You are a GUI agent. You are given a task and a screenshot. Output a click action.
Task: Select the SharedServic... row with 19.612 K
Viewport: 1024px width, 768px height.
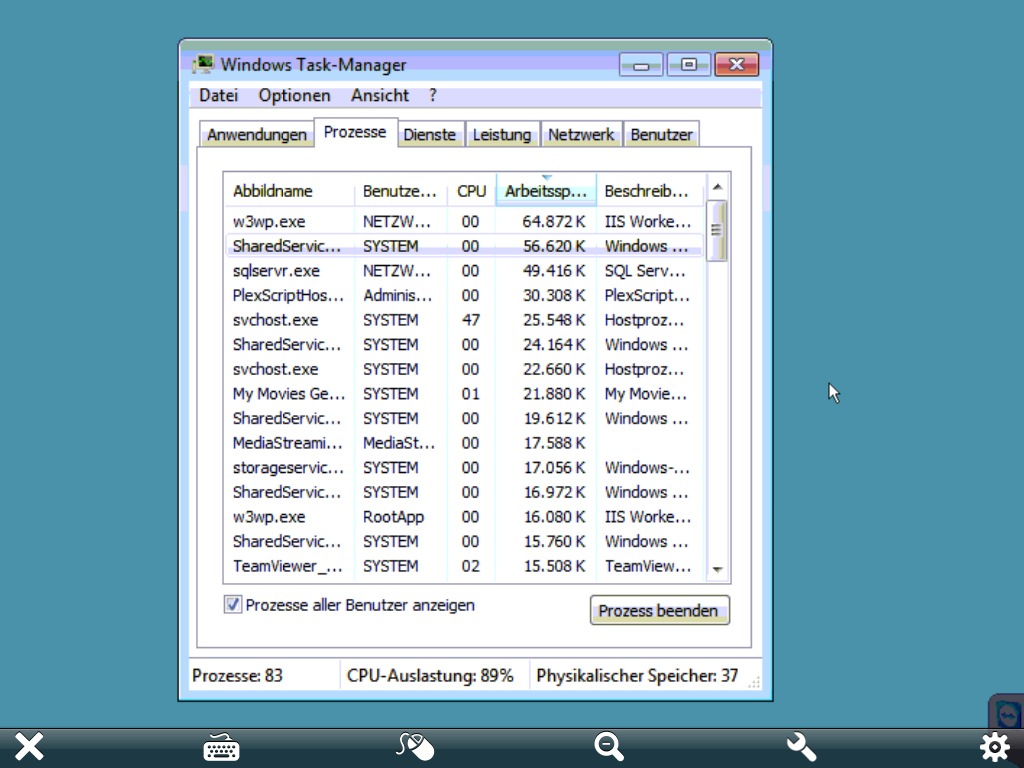click(464, 418)
